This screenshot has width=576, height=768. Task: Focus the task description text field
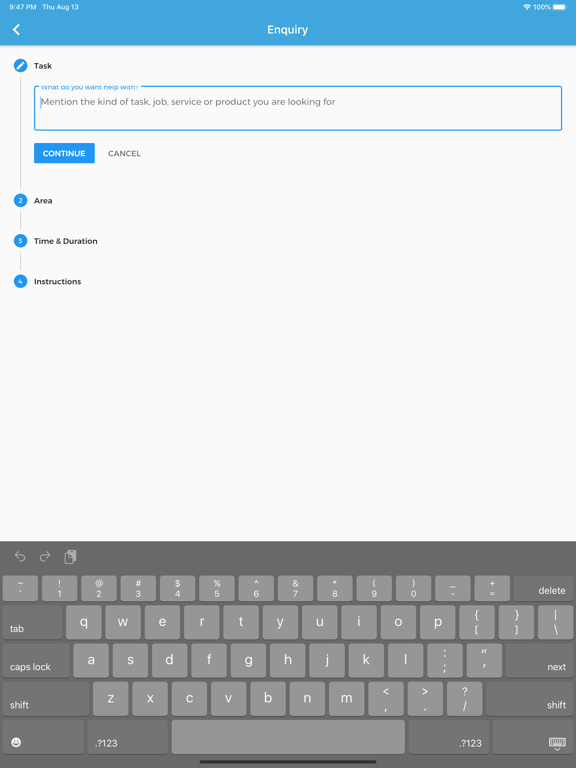(x=298, y=108)
